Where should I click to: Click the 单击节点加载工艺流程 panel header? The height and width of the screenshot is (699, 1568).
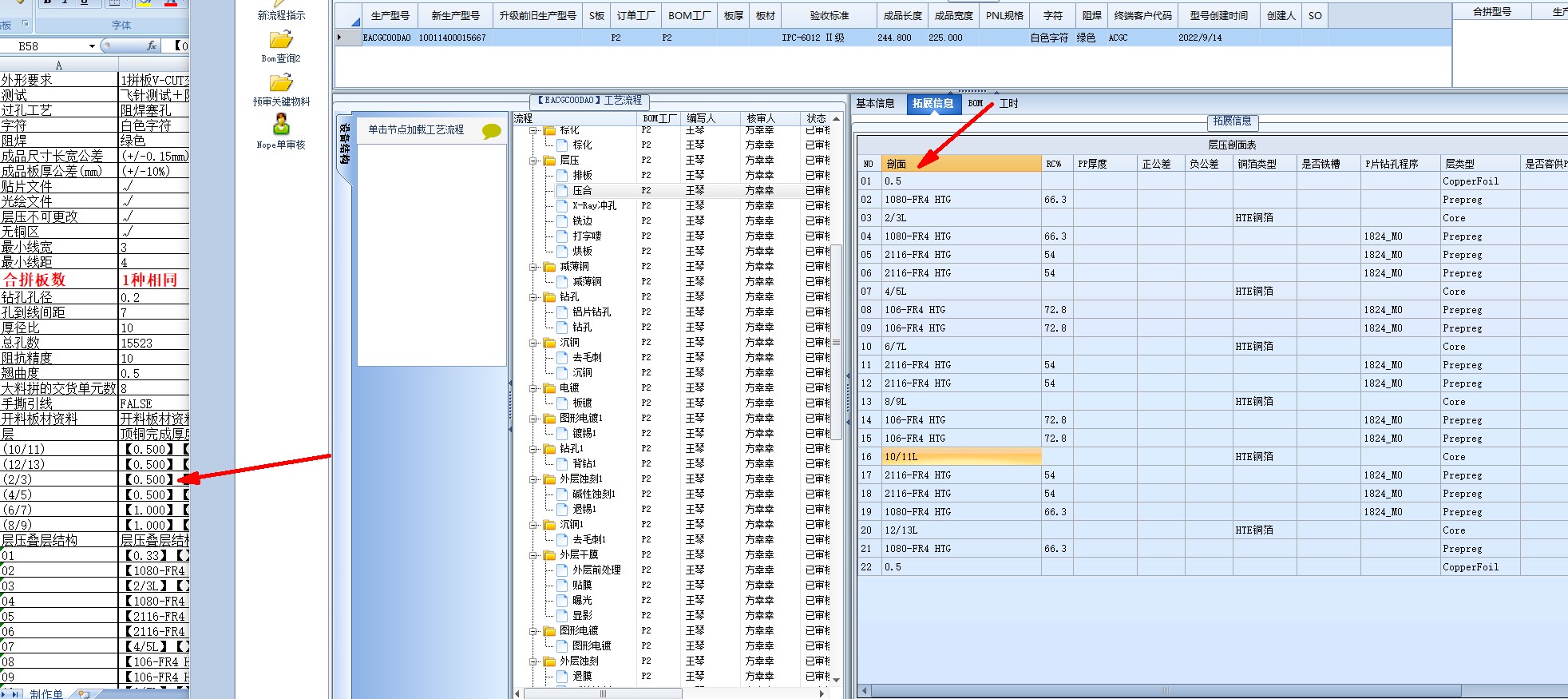(432, 129)
